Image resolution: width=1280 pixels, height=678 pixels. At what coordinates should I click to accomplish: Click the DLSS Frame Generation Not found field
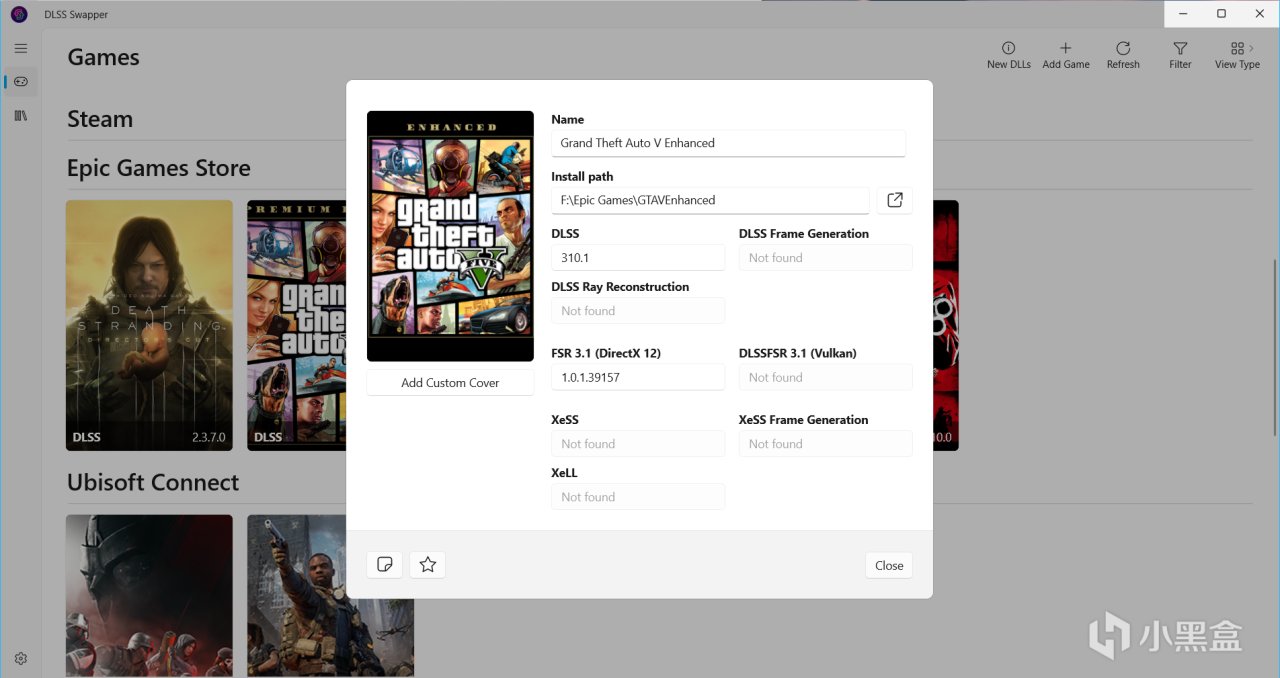point(826,257)
